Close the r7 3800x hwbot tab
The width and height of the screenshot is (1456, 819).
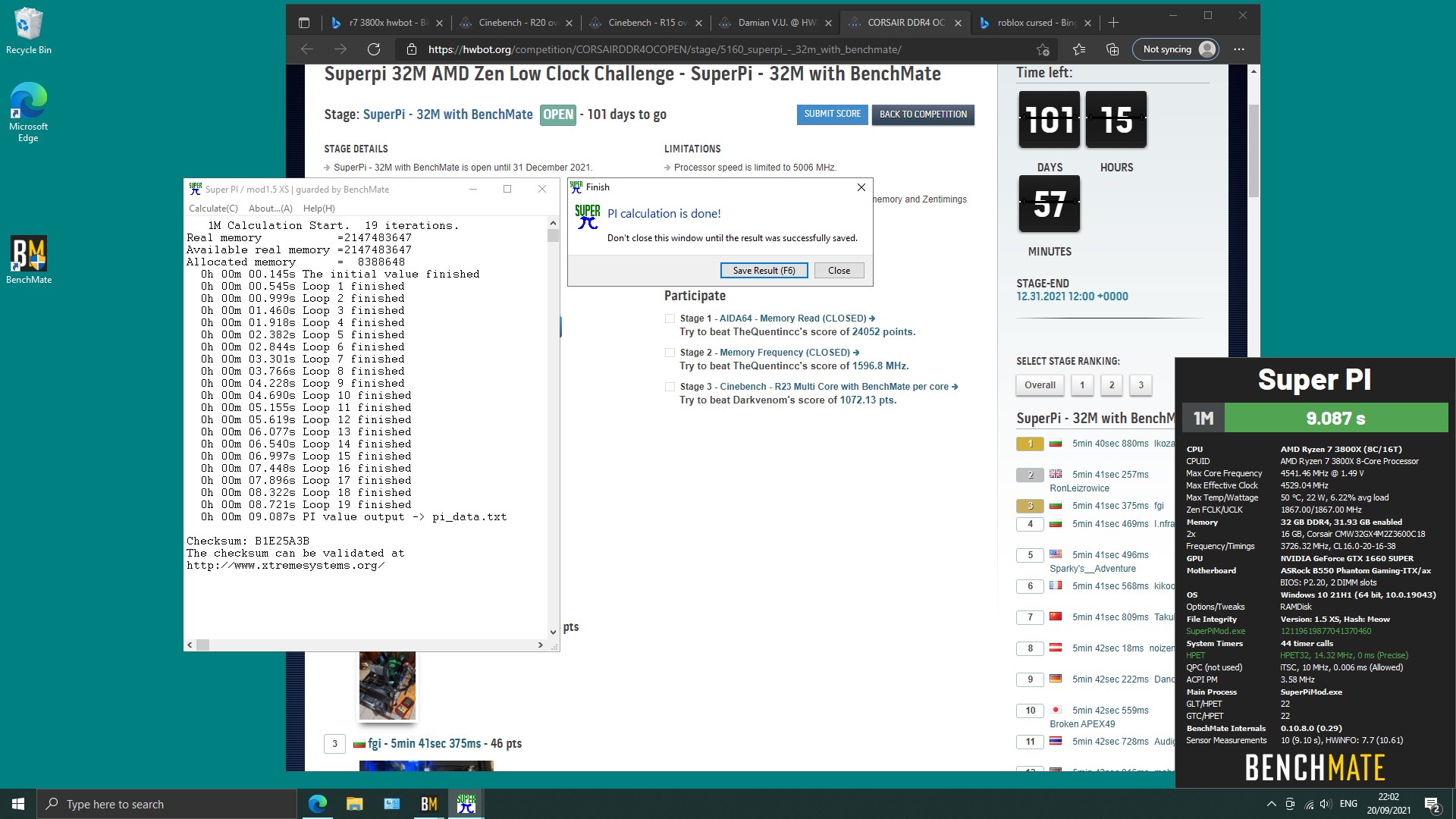(439, 23)
